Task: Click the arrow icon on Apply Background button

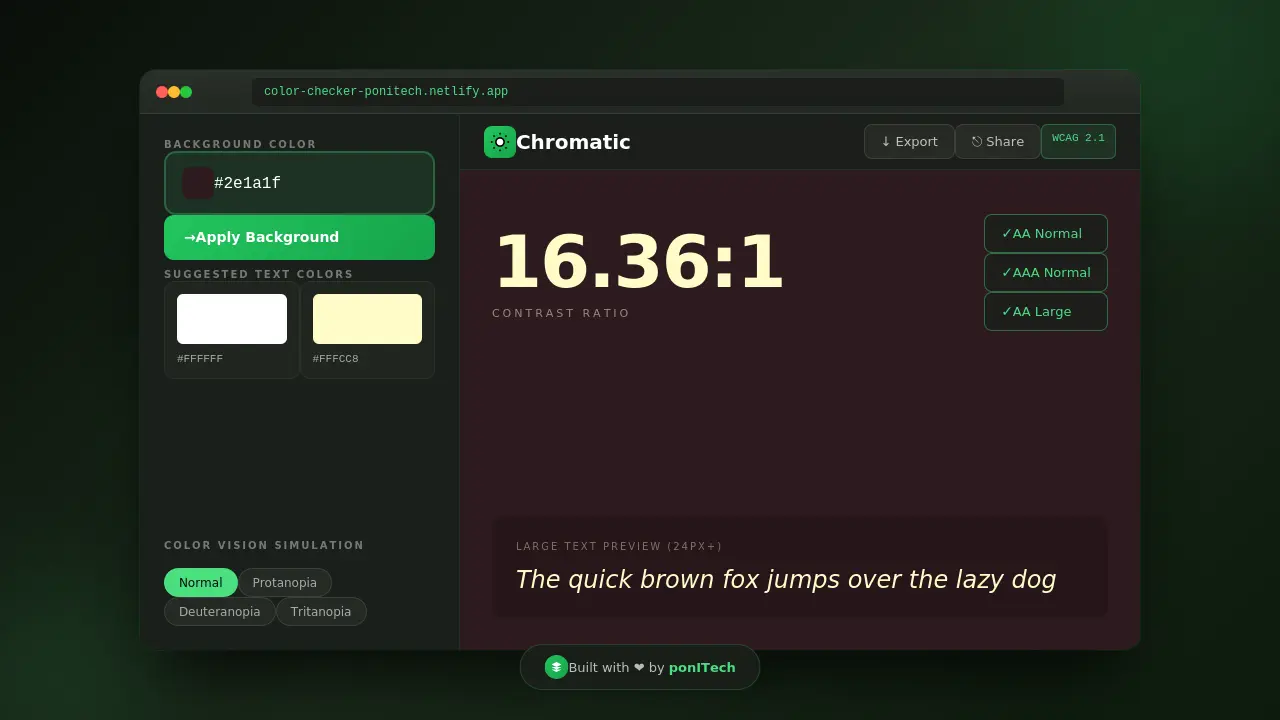Action: point(189,237)
